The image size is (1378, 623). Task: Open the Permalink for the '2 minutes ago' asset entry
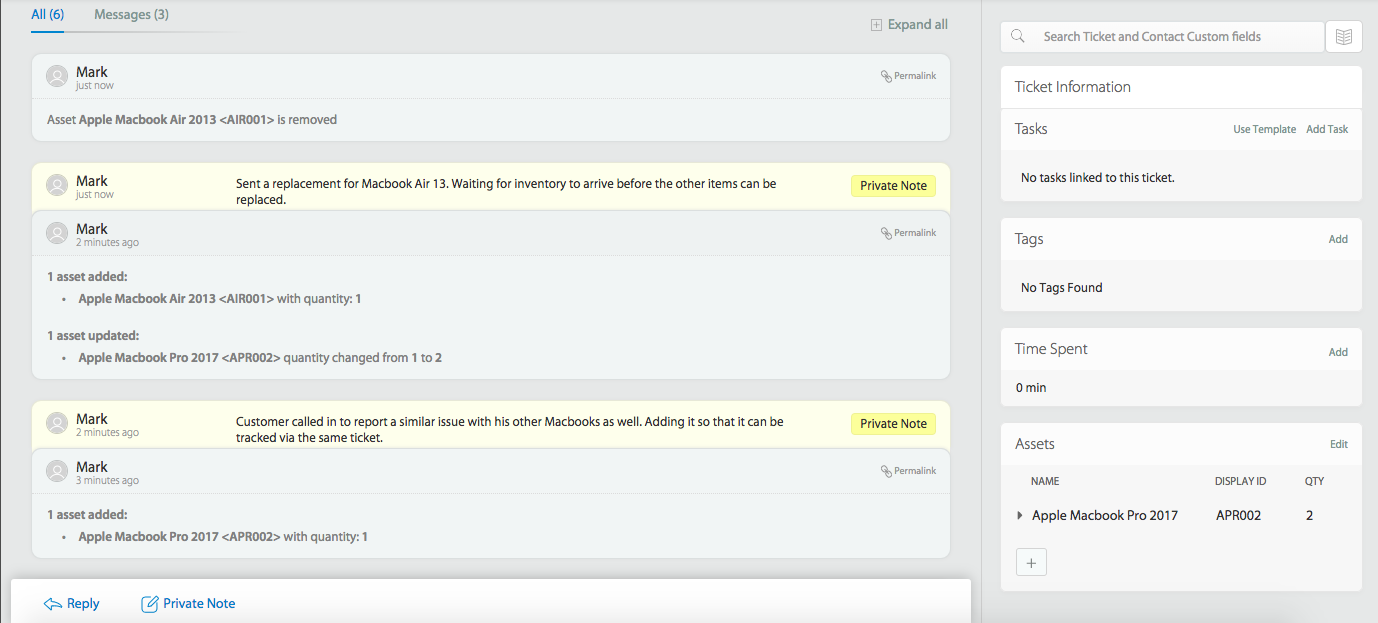(x=908, y=233)
